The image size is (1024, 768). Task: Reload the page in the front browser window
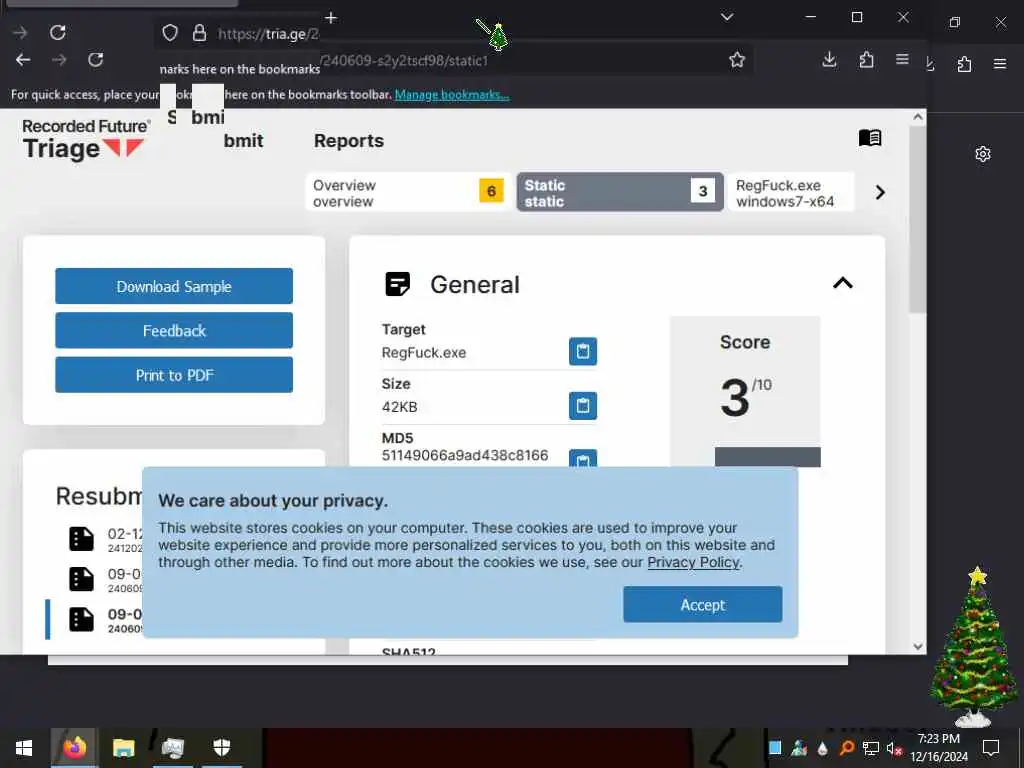(x=95, y=60)
